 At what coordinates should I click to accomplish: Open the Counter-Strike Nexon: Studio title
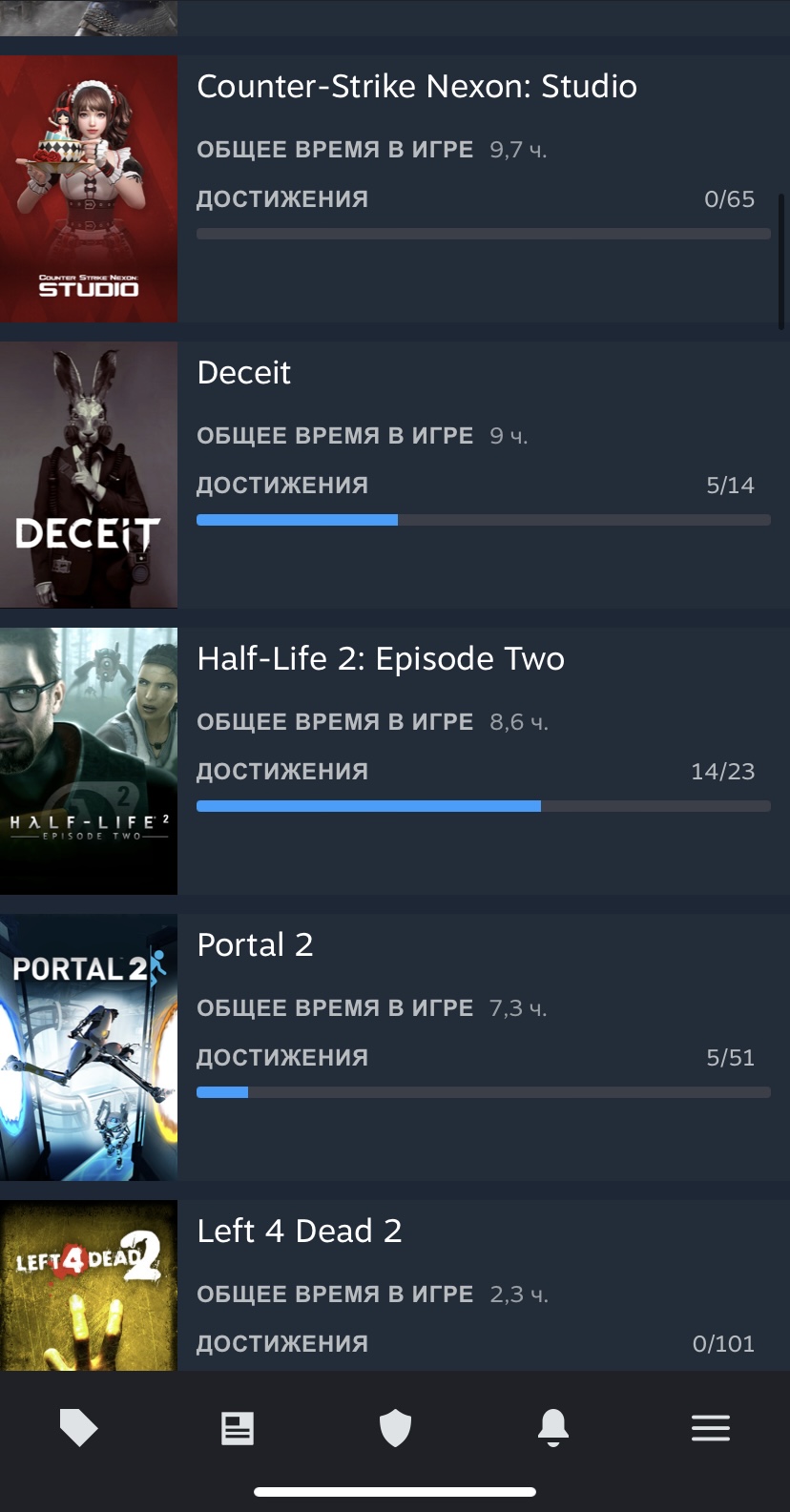coord(417,87)
